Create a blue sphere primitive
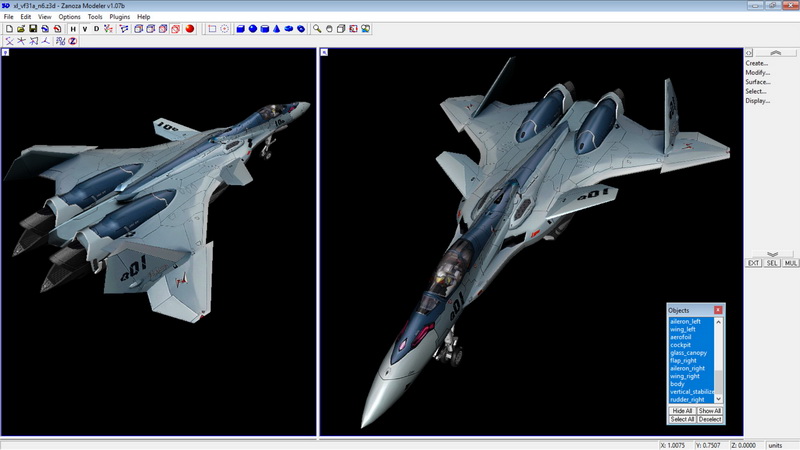 [x=253, y=29]
